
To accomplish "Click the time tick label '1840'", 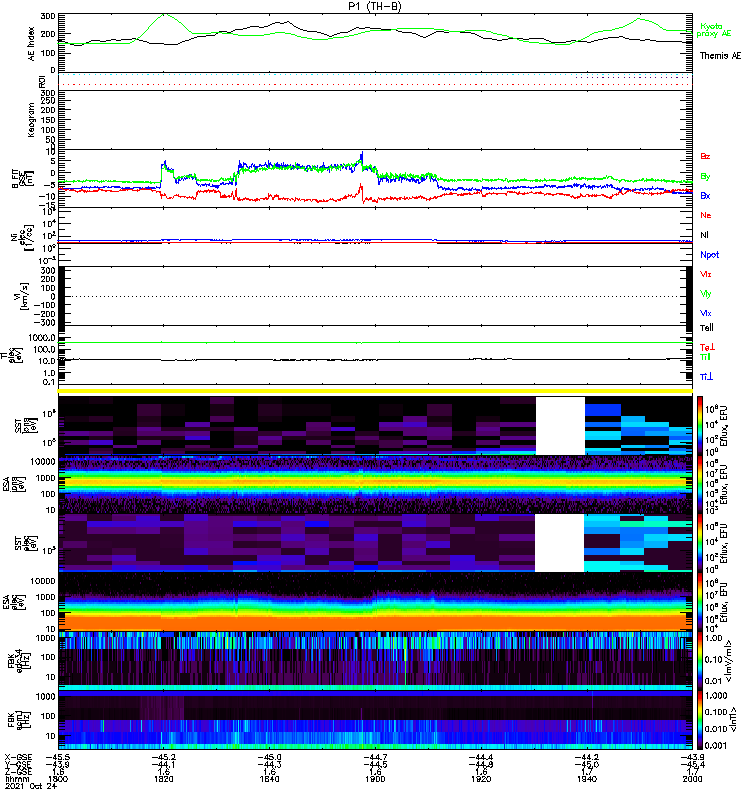I will pos(269,779).
